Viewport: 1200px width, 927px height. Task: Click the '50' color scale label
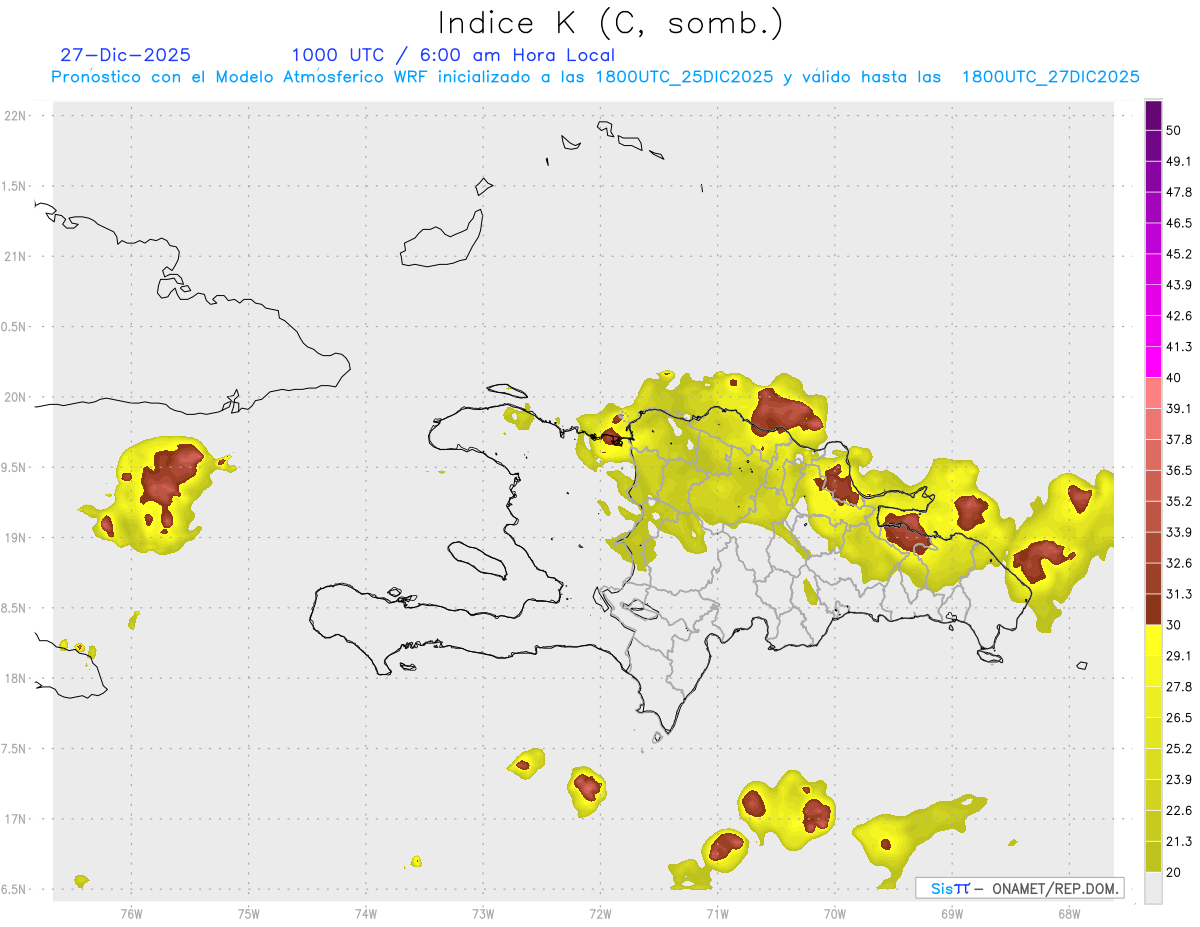(1173, 130)
